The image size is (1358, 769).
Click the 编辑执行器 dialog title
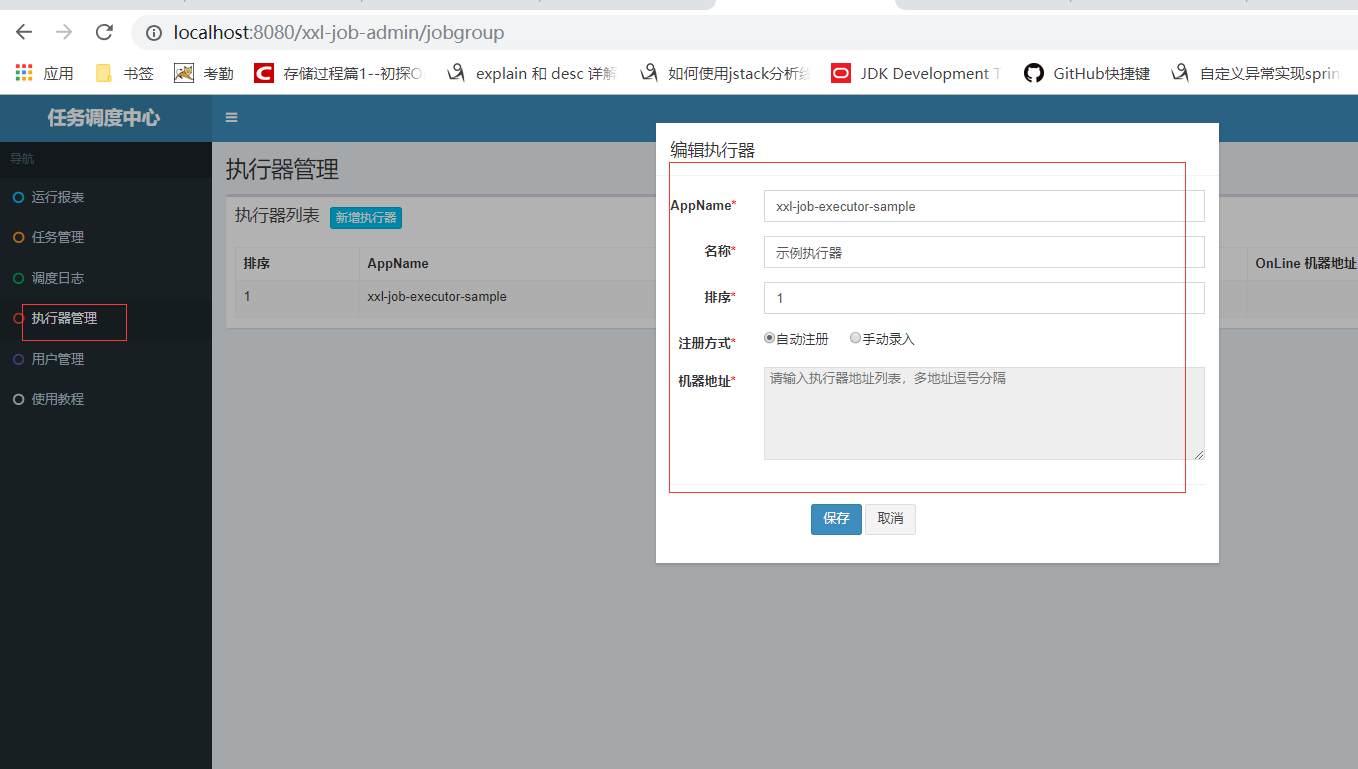pyautogui.click(x=712, y=151)
